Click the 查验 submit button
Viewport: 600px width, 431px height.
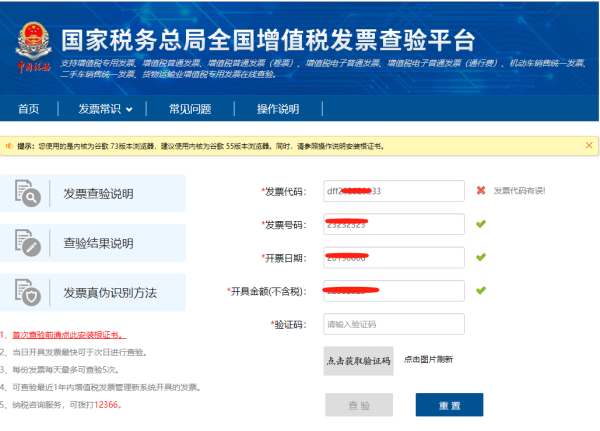(x=359, y=405)
